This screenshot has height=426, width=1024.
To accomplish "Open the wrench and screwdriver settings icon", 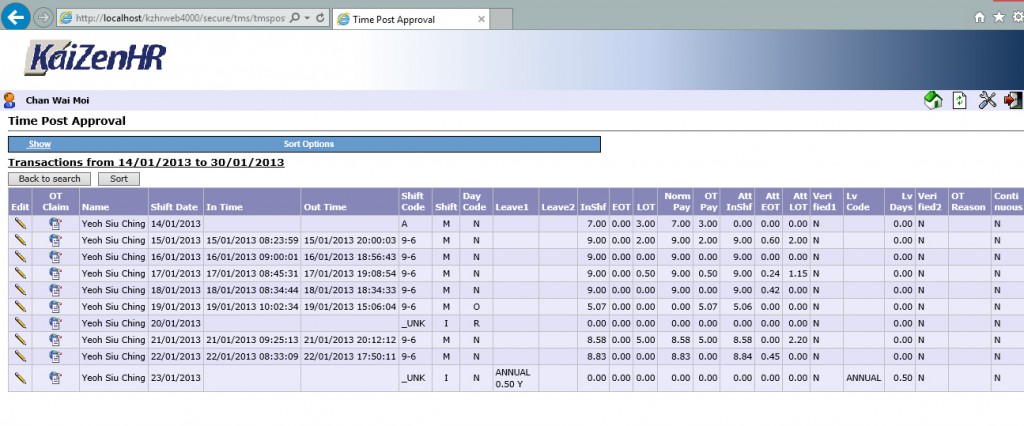I will pyautogui.click(x=987, y=100).
